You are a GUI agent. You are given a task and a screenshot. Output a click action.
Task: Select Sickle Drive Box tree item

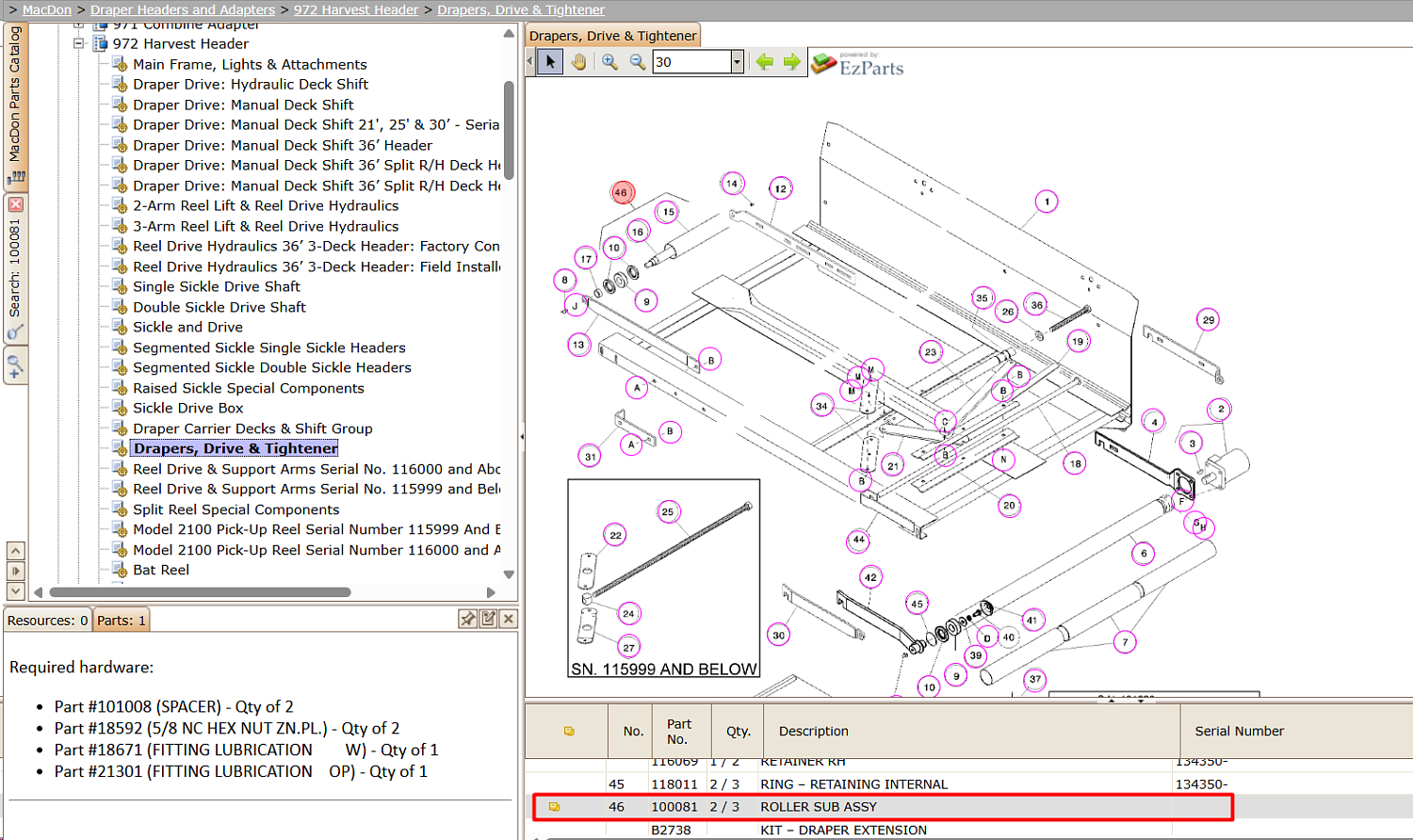[188, 408]
